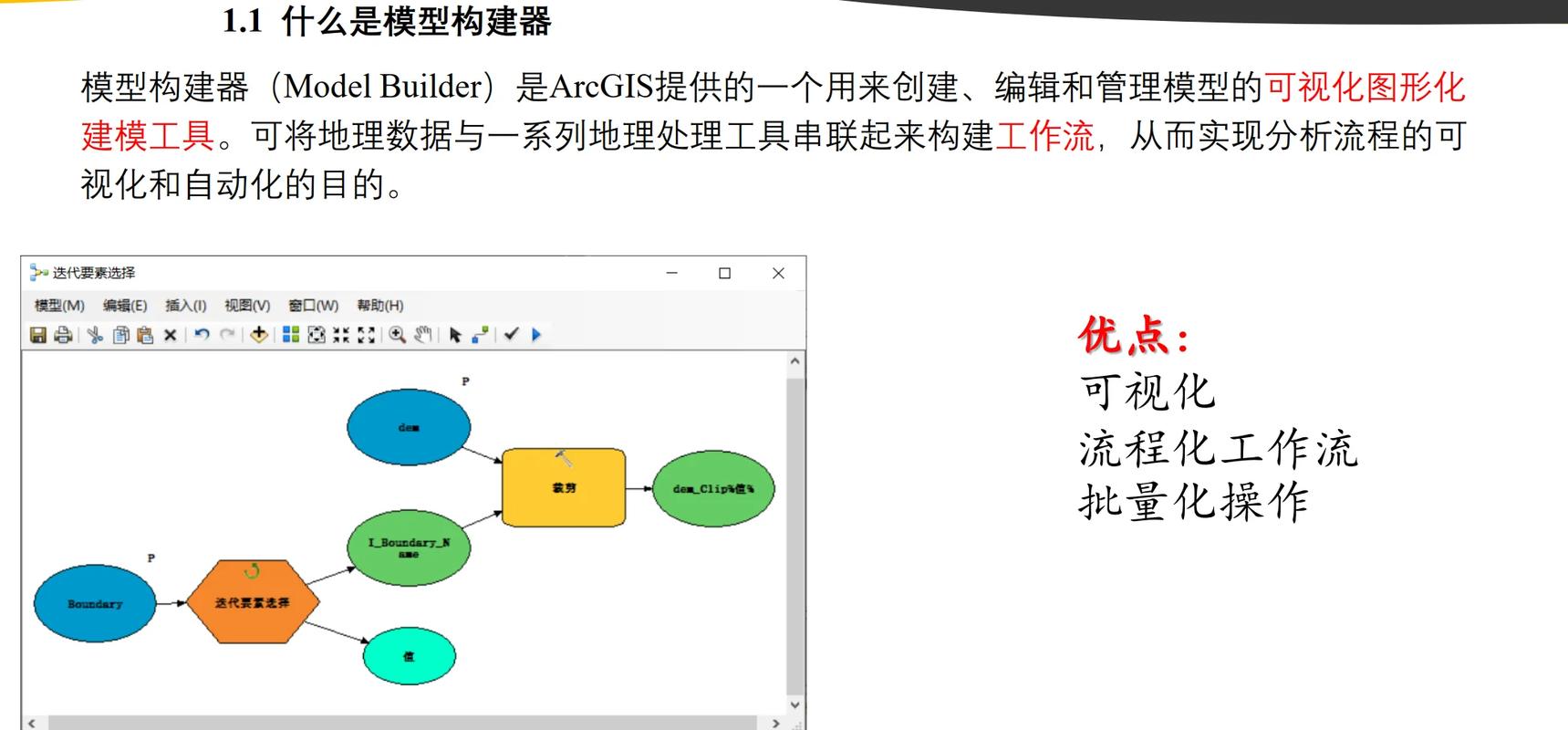This screenshot has width=1568, height=730.
Task: Click the Full Extent icon
Action: coord(317,335)
